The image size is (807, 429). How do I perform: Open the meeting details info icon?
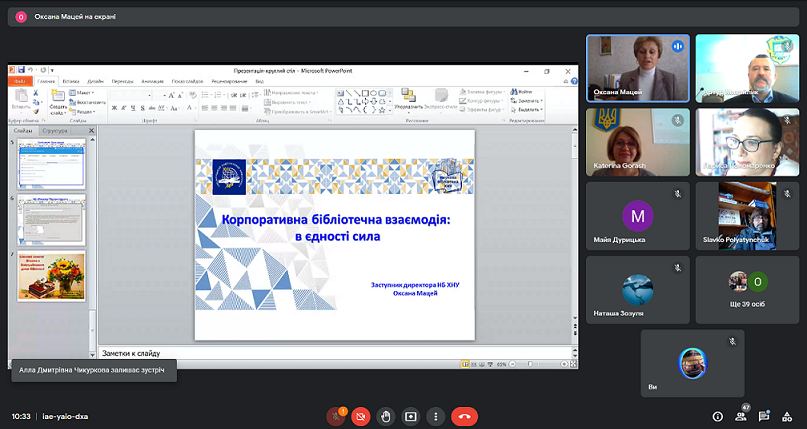pos(717,416)
